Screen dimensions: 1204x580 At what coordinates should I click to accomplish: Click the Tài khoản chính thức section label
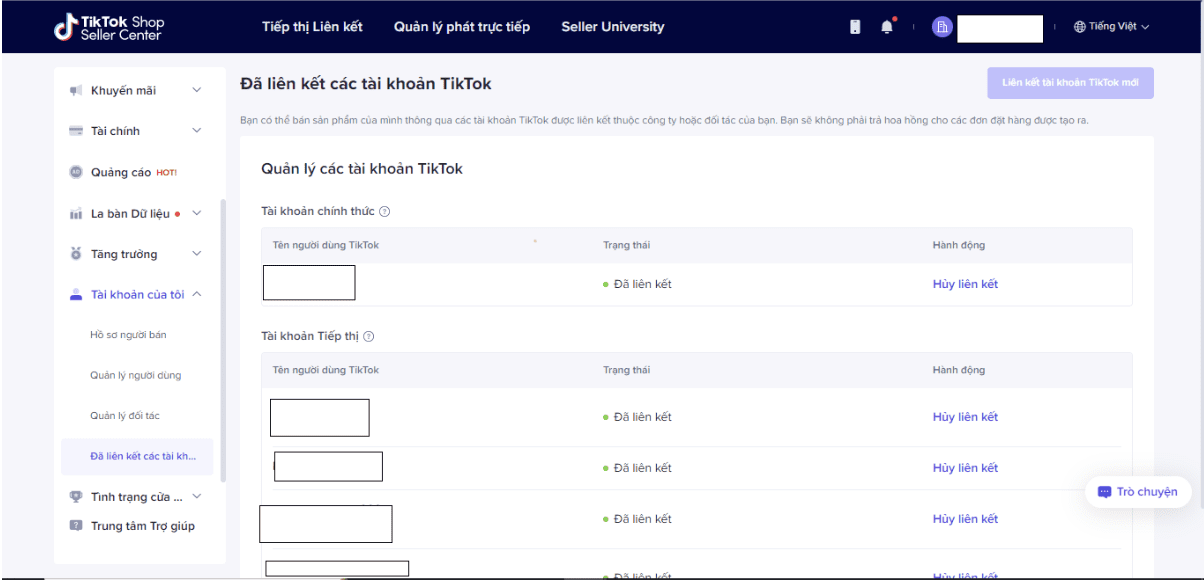pos(318,211)
